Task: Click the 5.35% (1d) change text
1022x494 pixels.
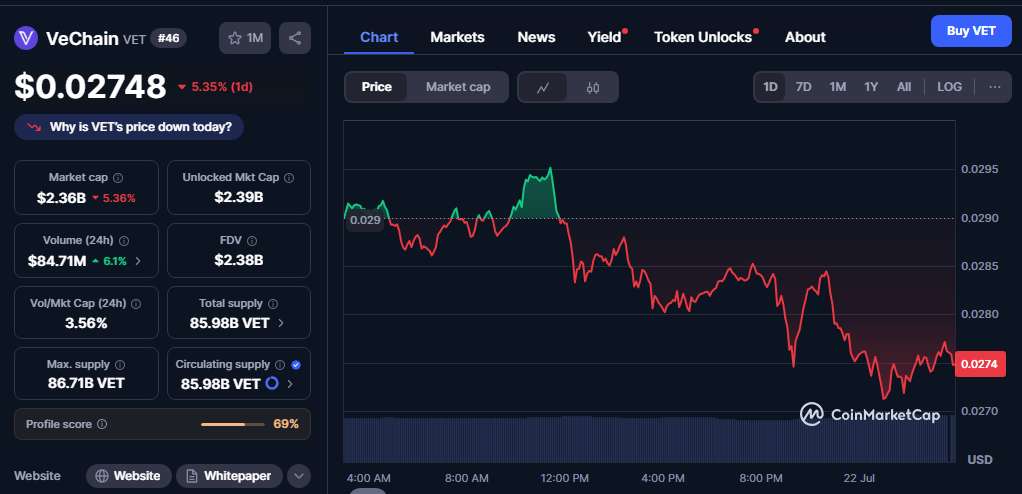Action: click(222, 87)
